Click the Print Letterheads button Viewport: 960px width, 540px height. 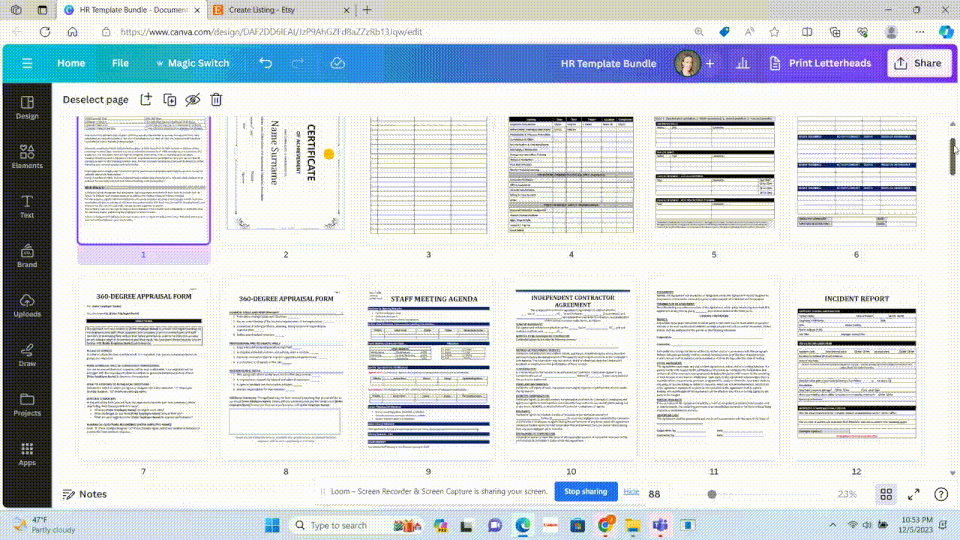tap(820, 63)
